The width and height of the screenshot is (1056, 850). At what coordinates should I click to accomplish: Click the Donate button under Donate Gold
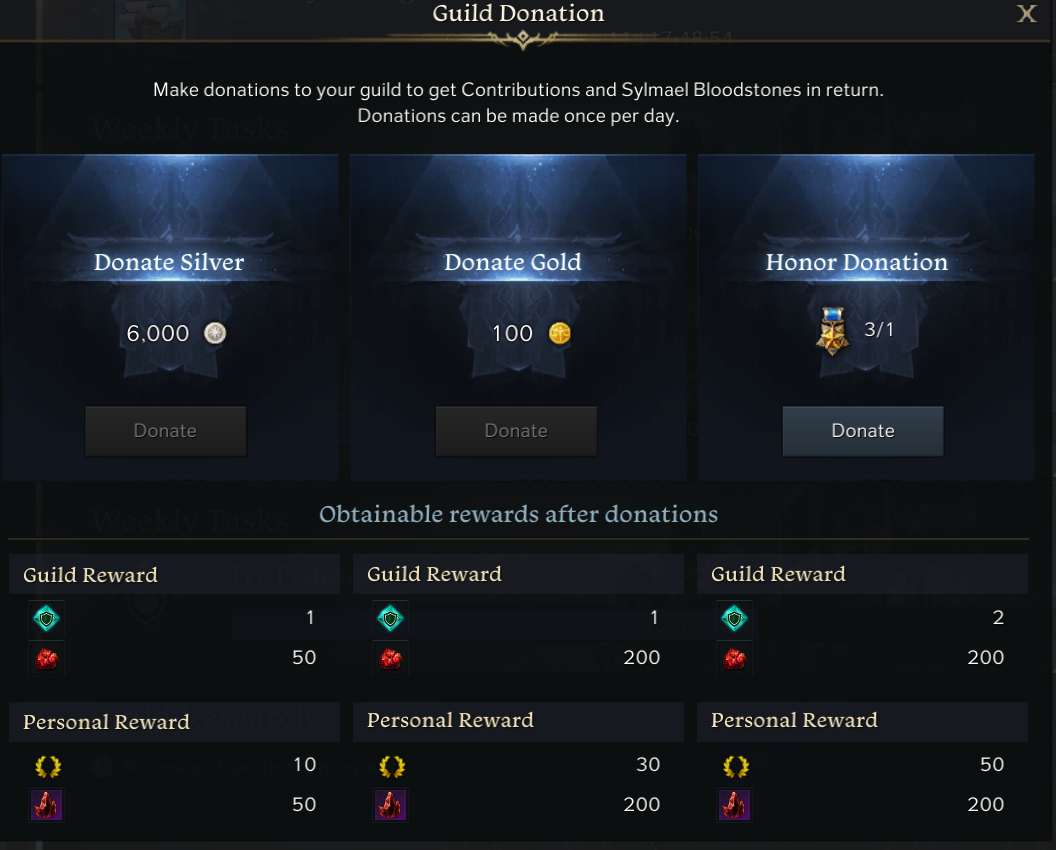pos(516,431)
